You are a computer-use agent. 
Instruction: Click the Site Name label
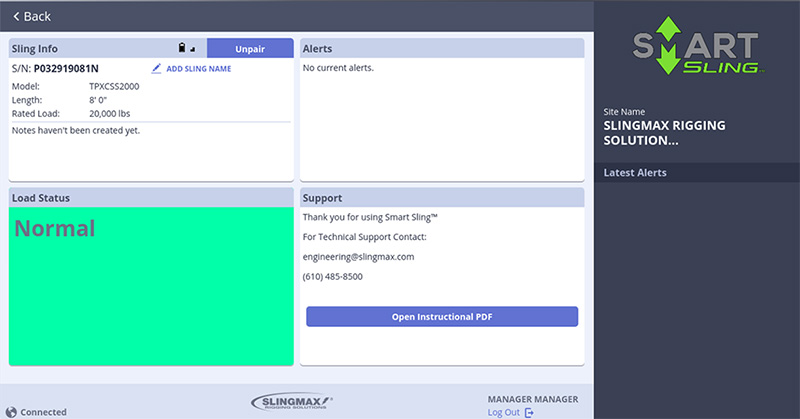(x=624, y=111)
